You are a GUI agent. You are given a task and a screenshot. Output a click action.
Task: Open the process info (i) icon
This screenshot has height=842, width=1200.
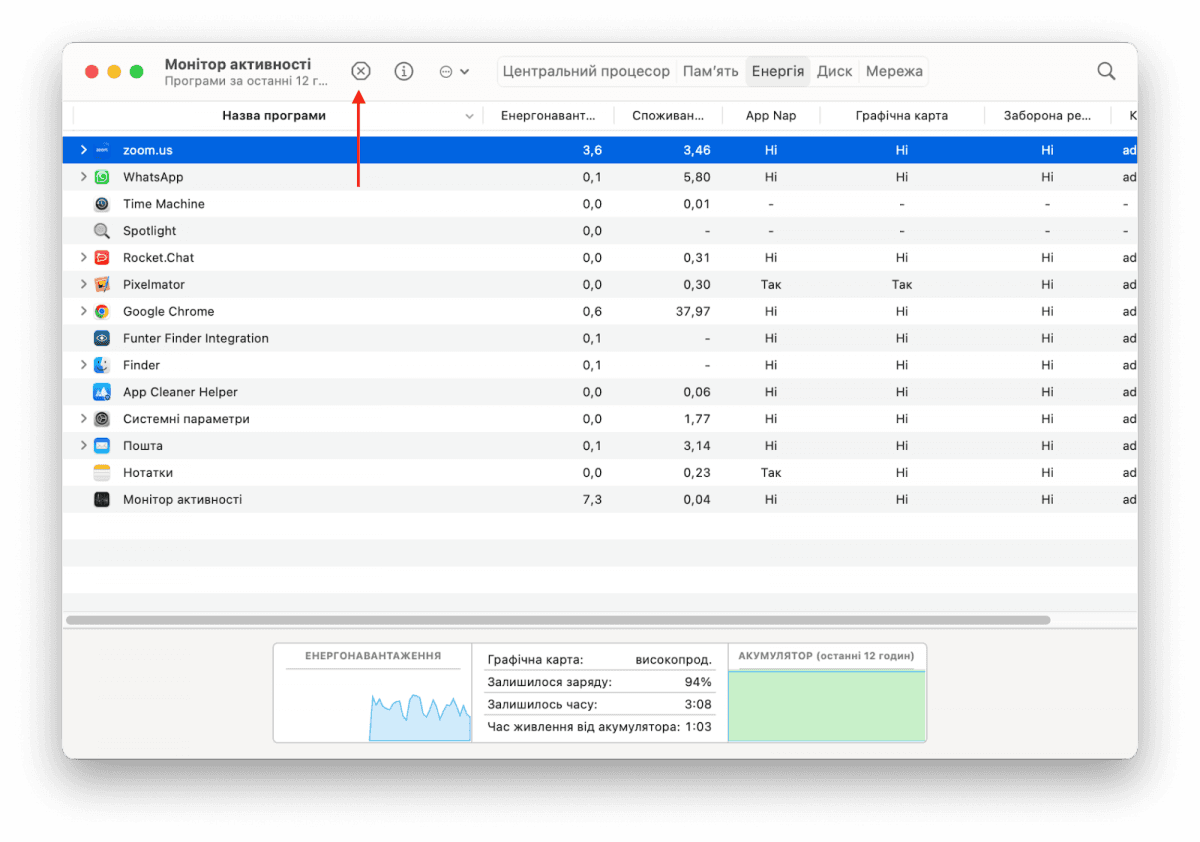[x=404, y=71]
